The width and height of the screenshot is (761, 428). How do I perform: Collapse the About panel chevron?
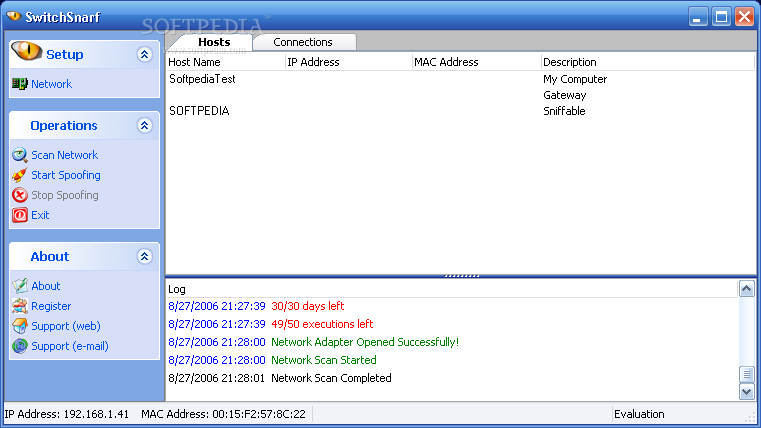tap(144, 256)
